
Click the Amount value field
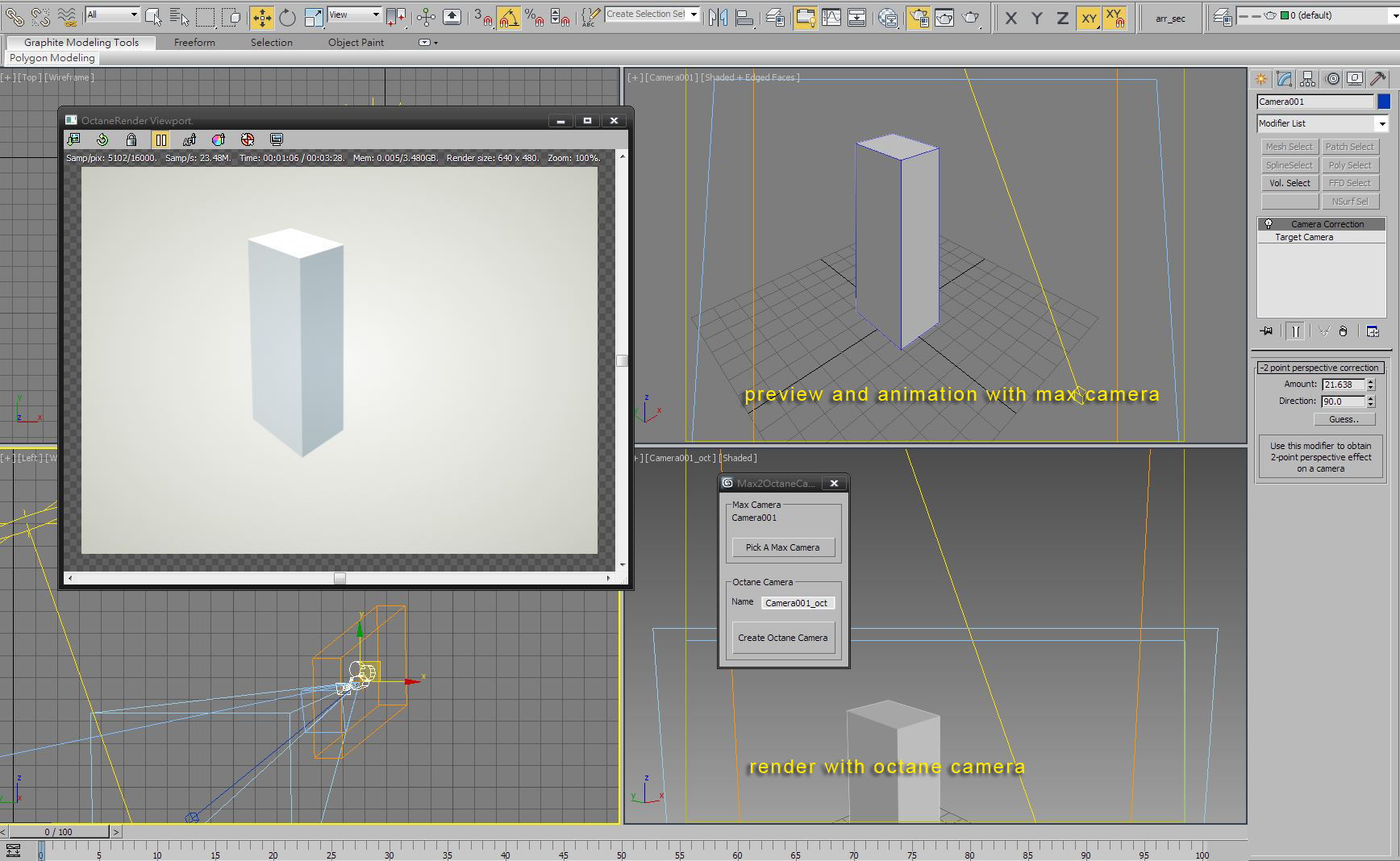click(x=1343, y=385)
